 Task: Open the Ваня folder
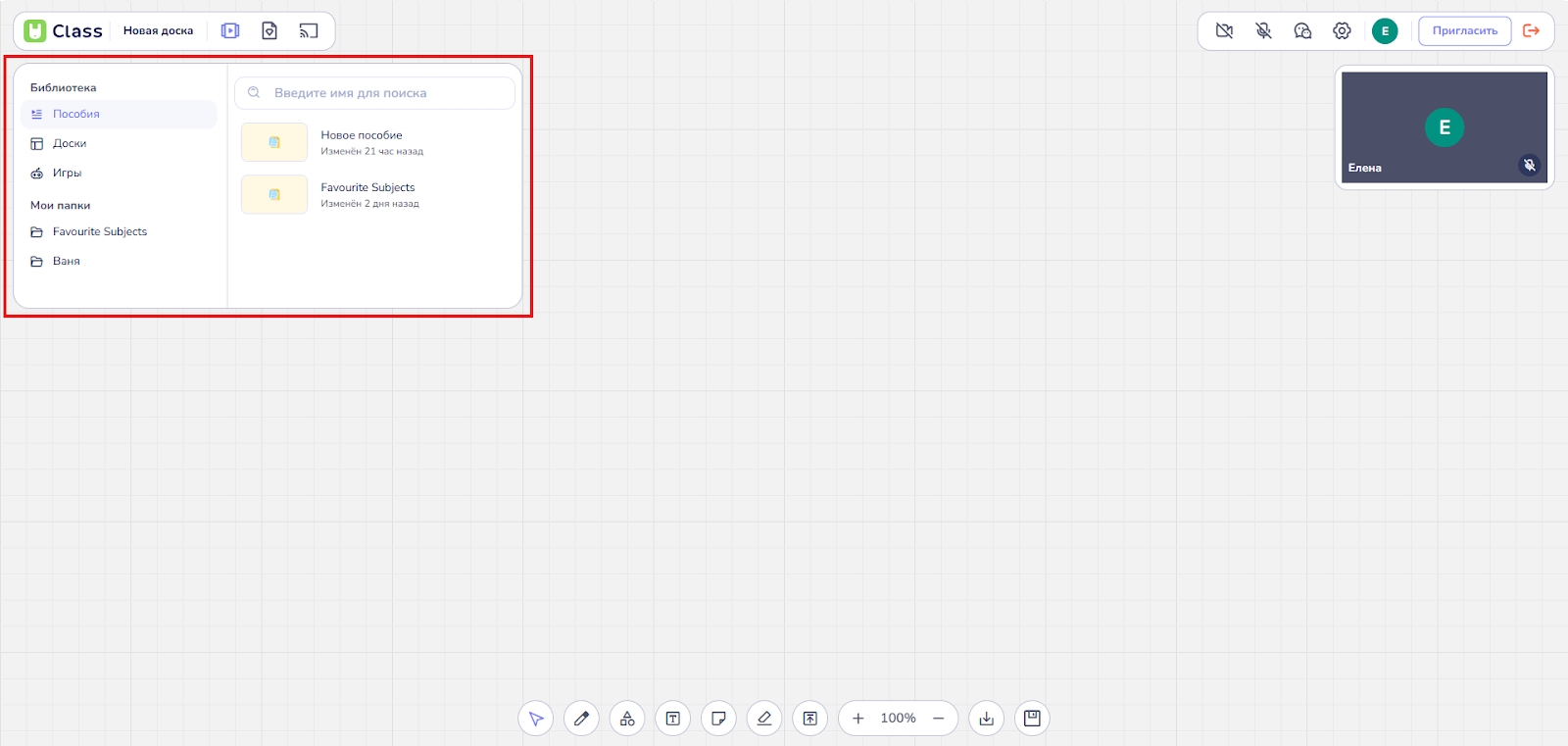click(67, 262)
